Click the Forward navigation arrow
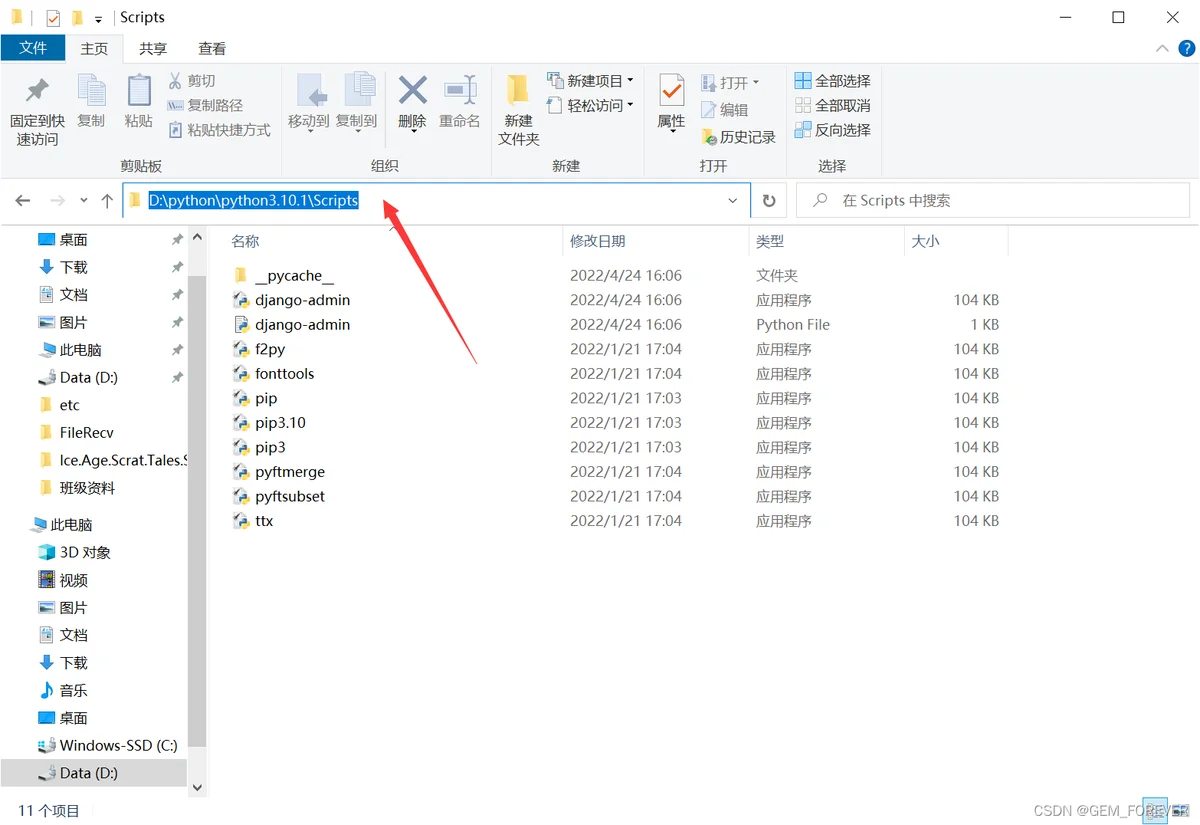Viewport: 1200px width, 825px height. click(57, 201)
